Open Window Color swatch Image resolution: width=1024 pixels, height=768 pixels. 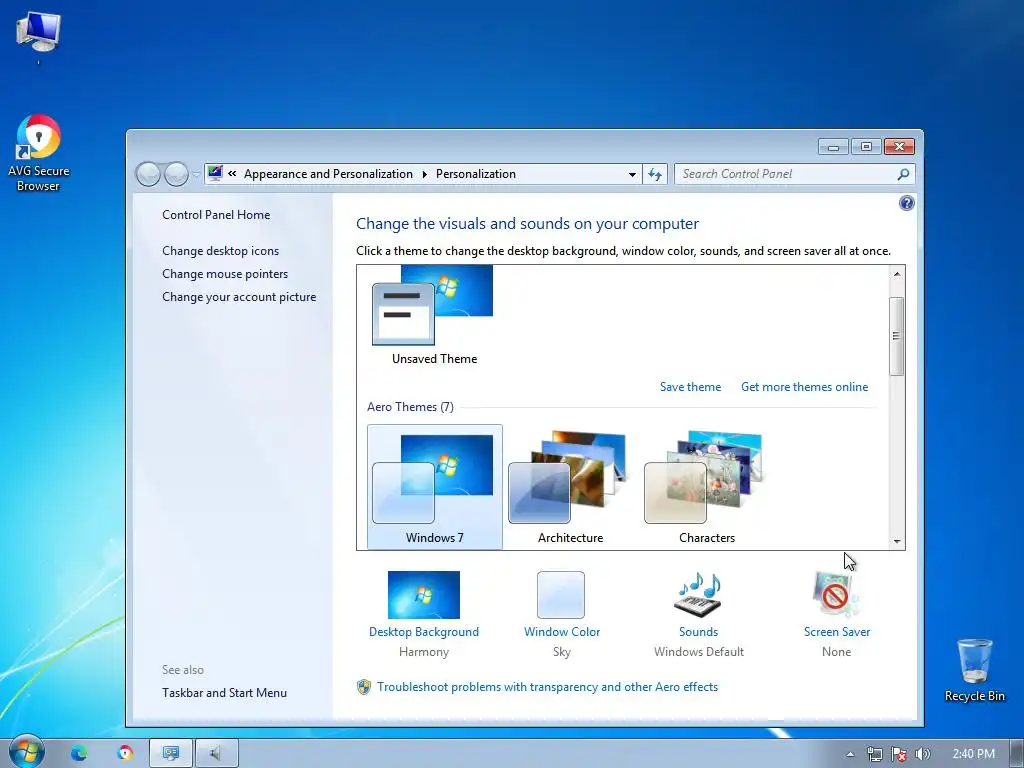pos(561,595)
